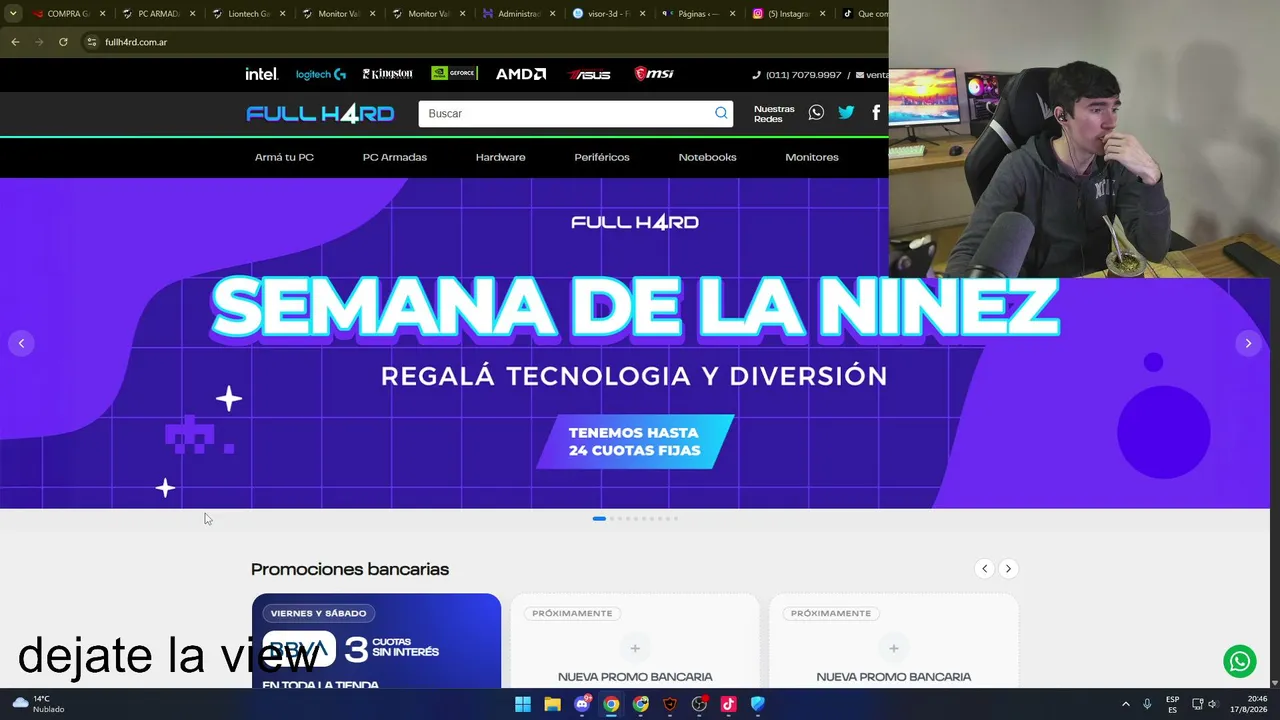Open the Notebooks menu
Image resolution: width=1280 pixels, height=720 pixels.
click(707, 157)
